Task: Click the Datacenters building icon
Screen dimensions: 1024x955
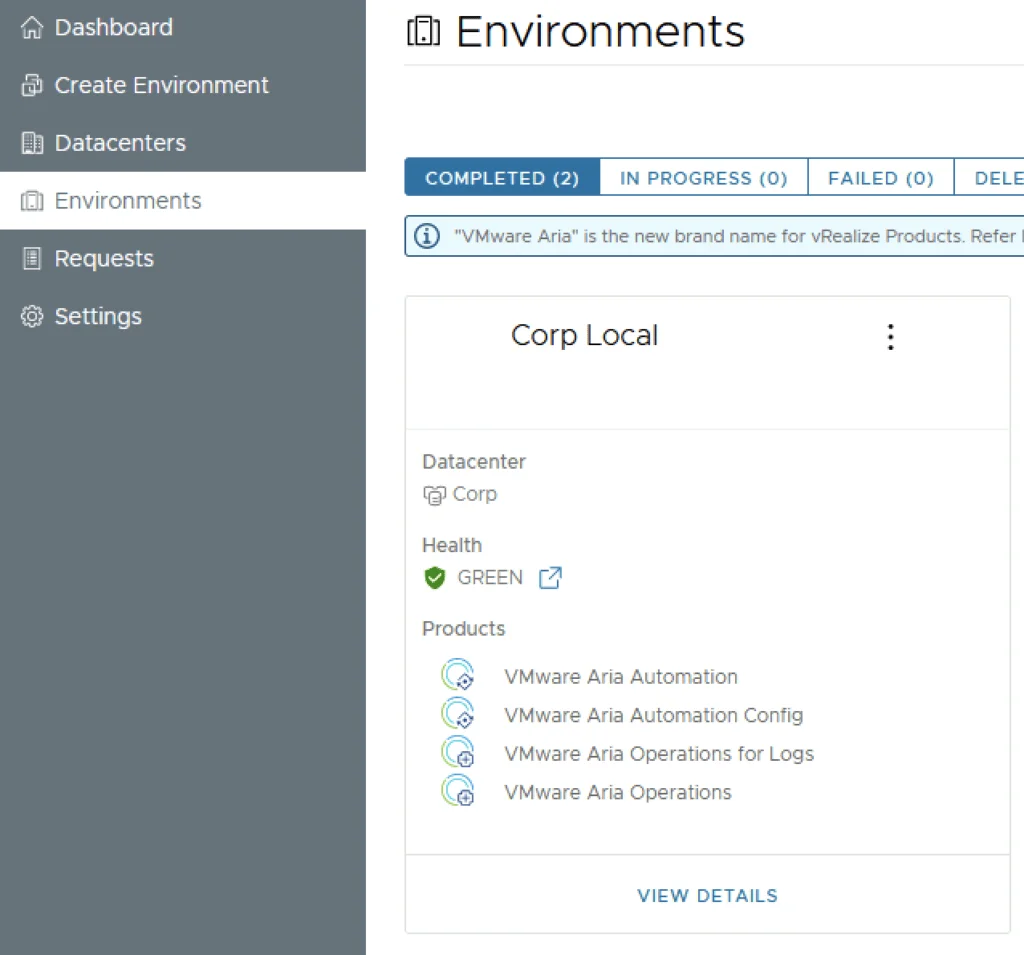Action: tap(31, 142)
